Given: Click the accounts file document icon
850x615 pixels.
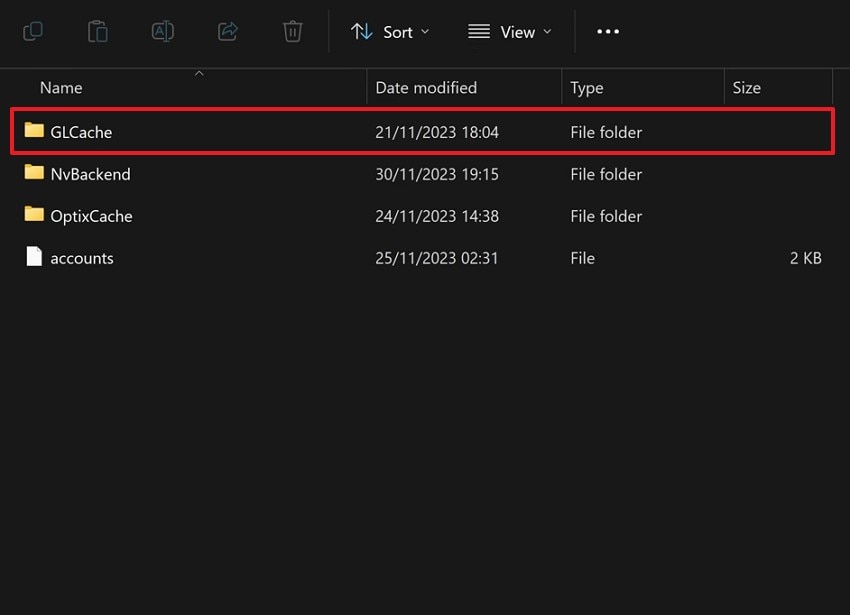Looking at the screenshot, I should (32, 257).
